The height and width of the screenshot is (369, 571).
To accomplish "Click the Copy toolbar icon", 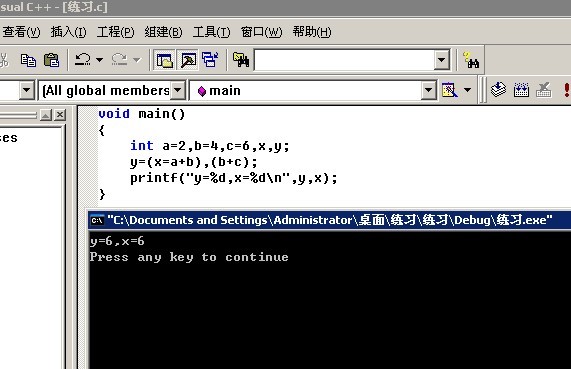I will (x=28, y=60).
